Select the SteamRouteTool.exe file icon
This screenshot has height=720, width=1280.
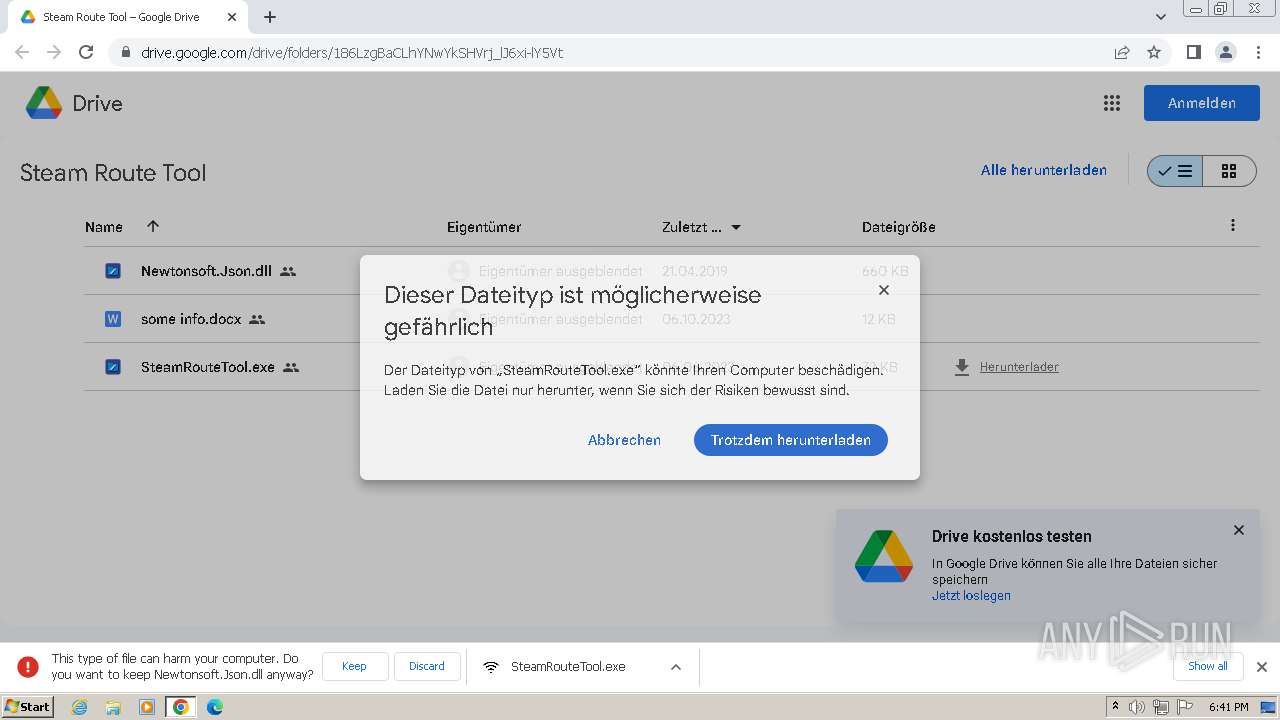113,367
